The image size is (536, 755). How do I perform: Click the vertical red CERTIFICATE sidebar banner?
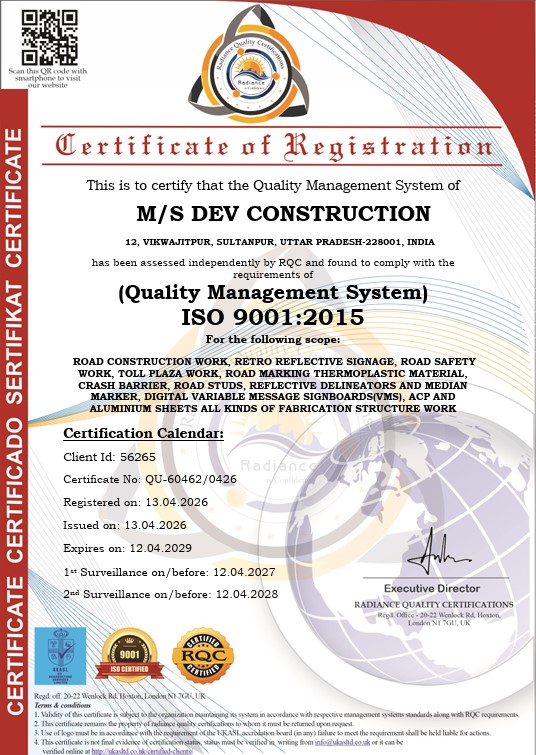coord(14,421)
